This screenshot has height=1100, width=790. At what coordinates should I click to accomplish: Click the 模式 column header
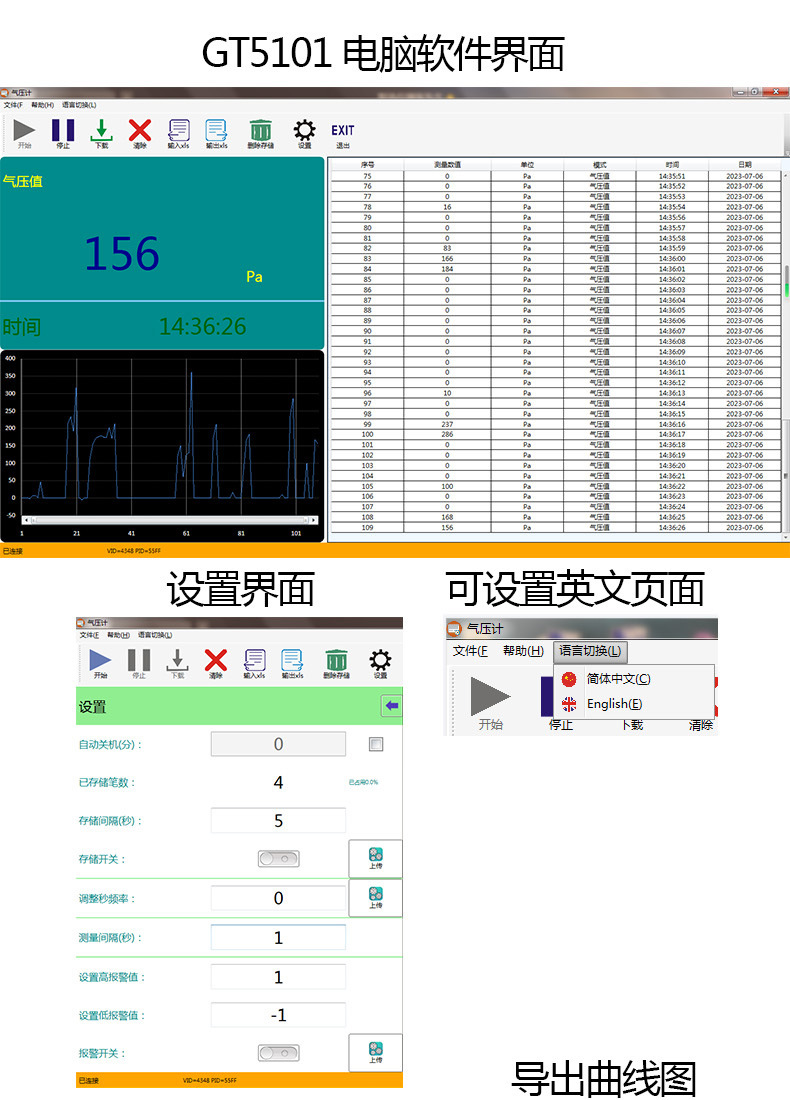pyautogui.click(x=599, y=165)
